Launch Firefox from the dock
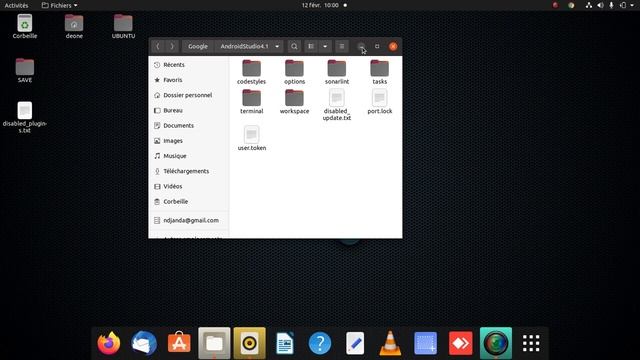Image resolution: width=640 pixels, height=360 pixels. point(109,343)
